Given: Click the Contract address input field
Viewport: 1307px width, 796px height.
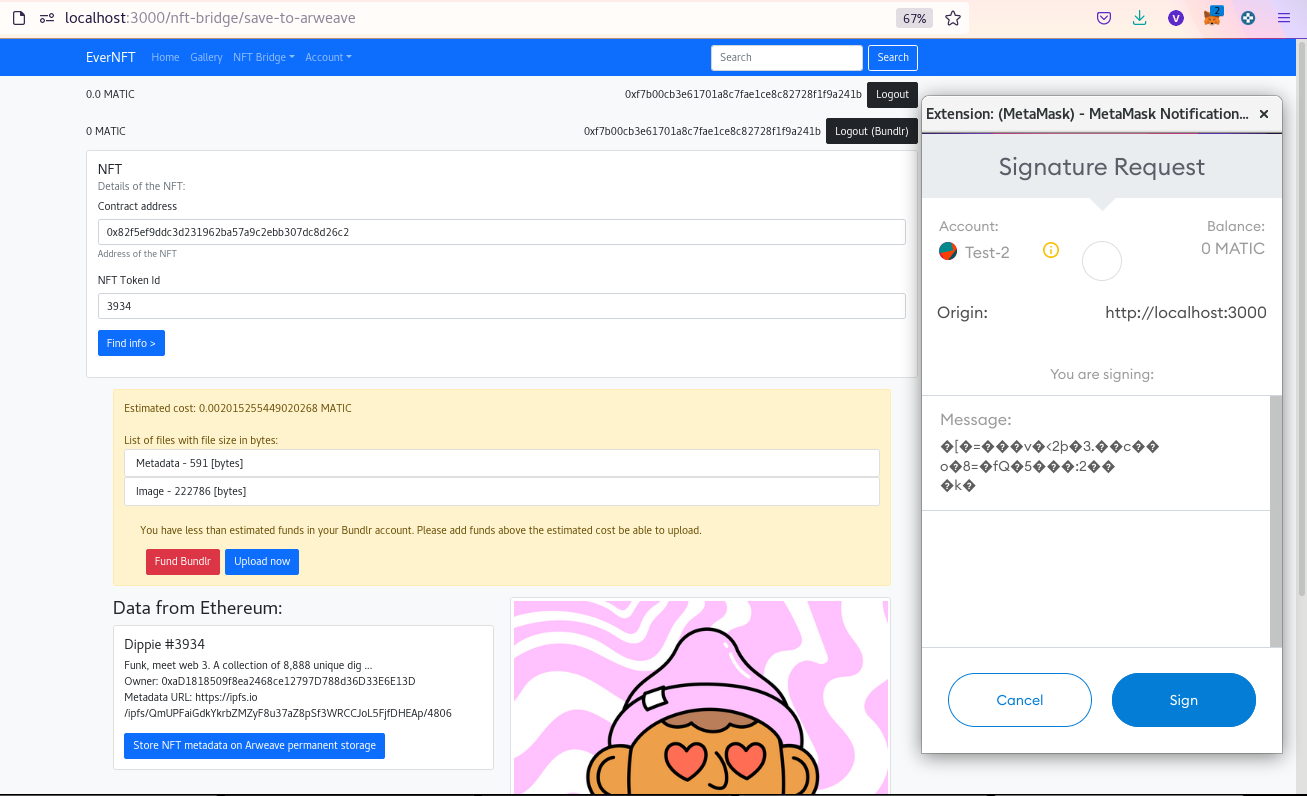Looking at the screenshot, I should 502,232.
